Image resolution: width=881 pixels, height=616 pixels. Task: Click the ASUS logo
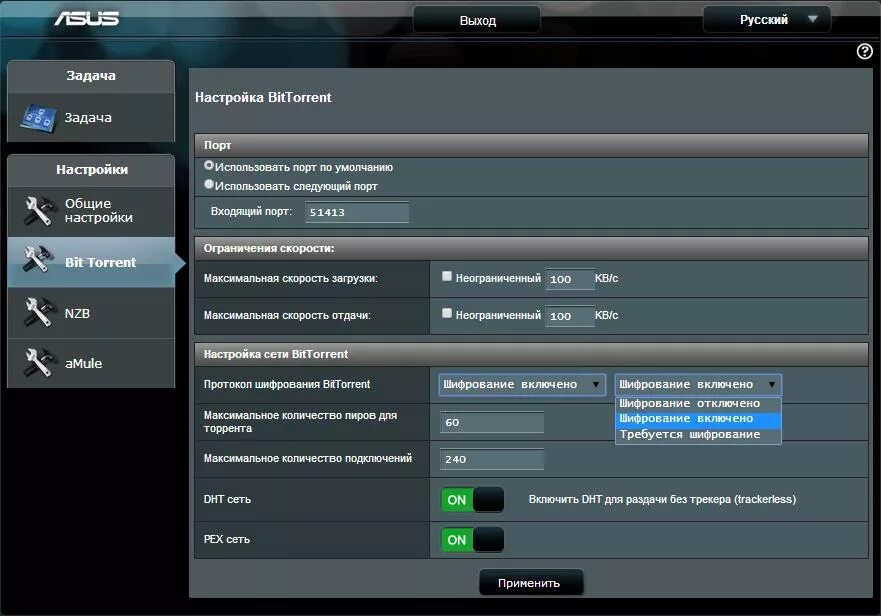coord(87,19)
